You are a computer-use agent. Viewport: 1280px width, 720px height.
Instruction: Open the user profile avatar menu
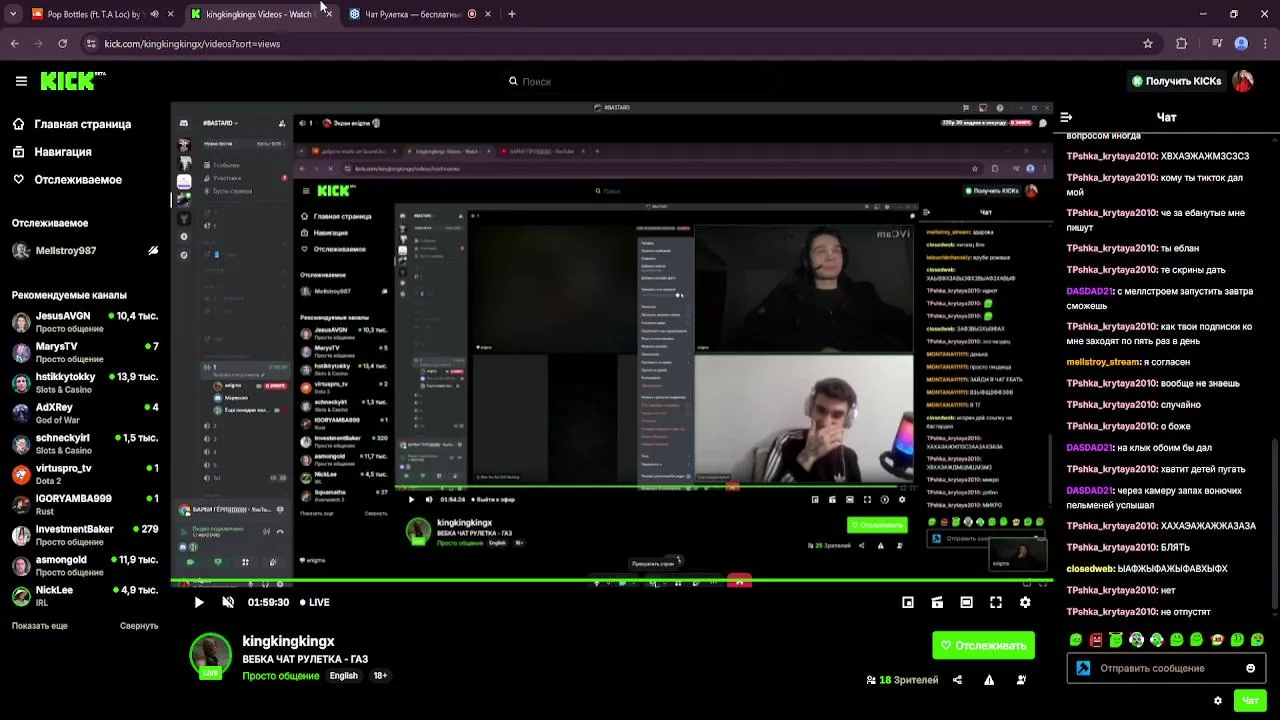pos(1243,81)
